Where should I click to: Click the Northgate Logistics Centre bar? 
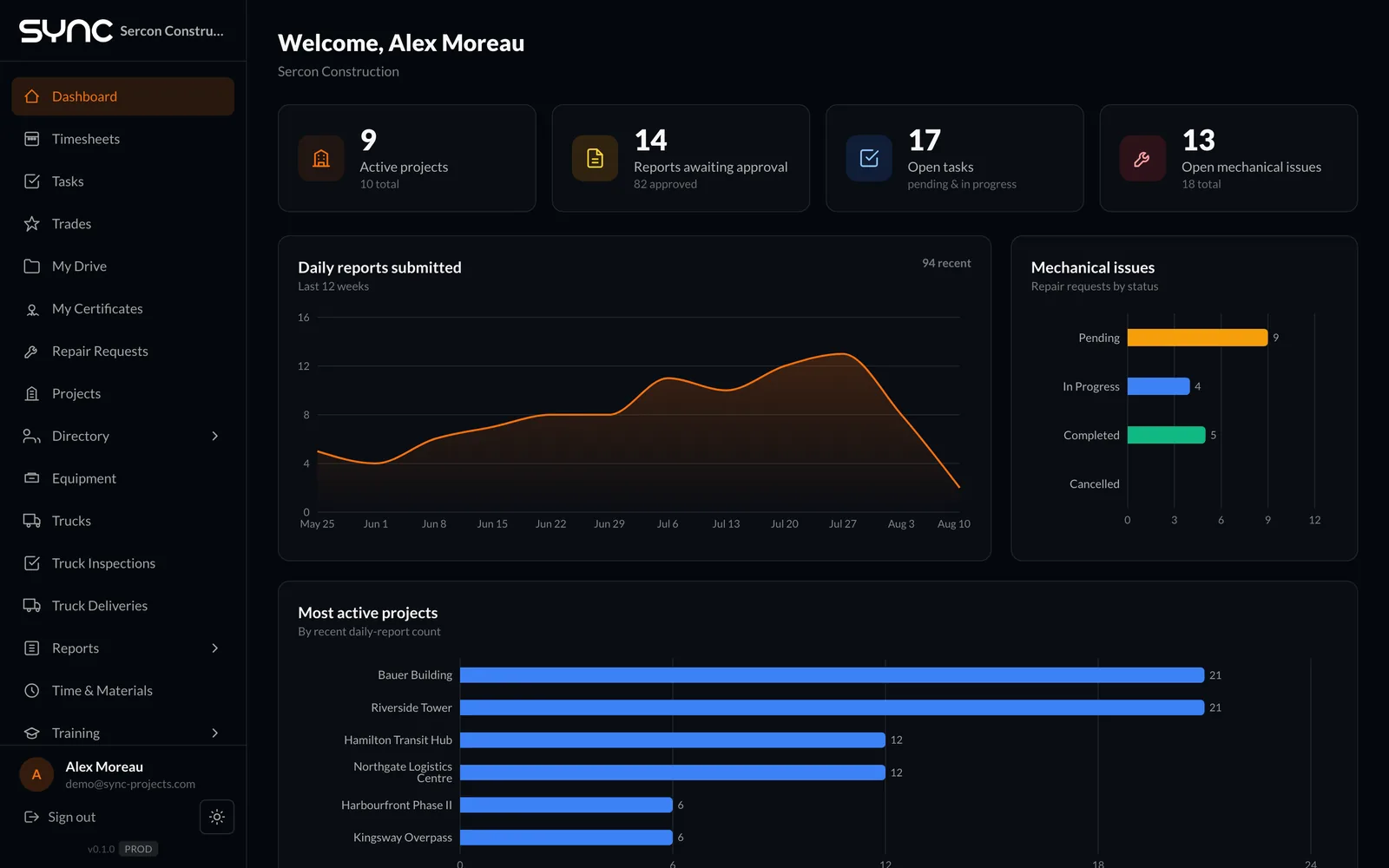click(673, 773)
